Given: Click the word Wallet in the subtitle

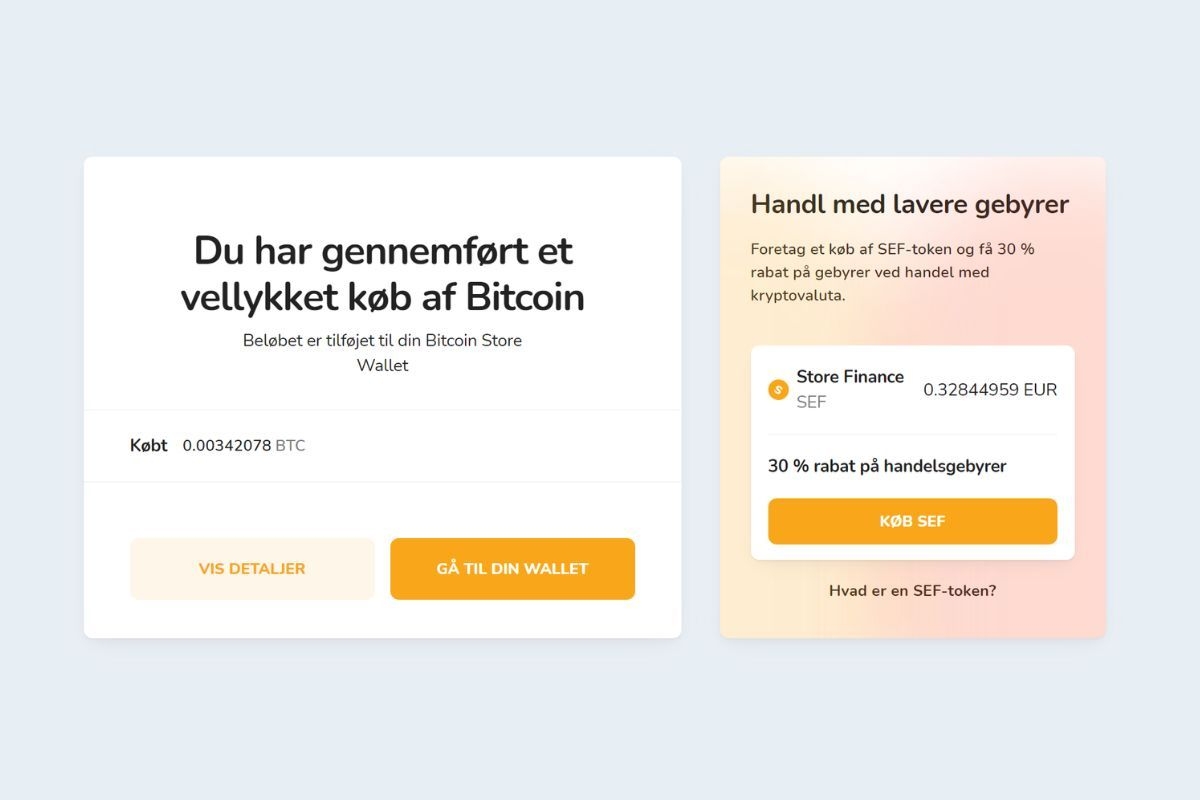Looking at the screenshot, I should (382, 366).
